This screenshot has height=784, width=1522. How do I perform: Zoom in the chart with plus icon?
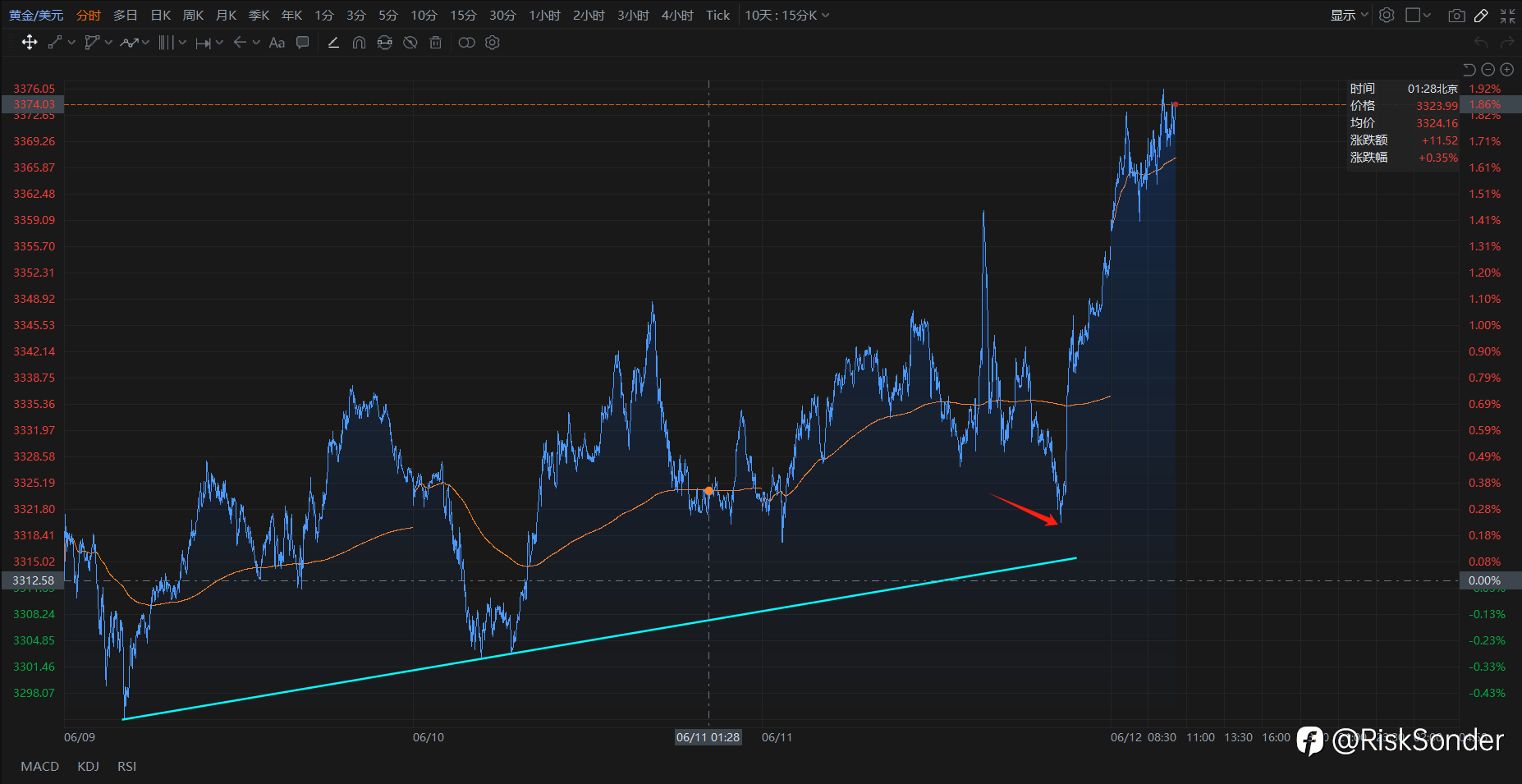(x=1507, y=70)
